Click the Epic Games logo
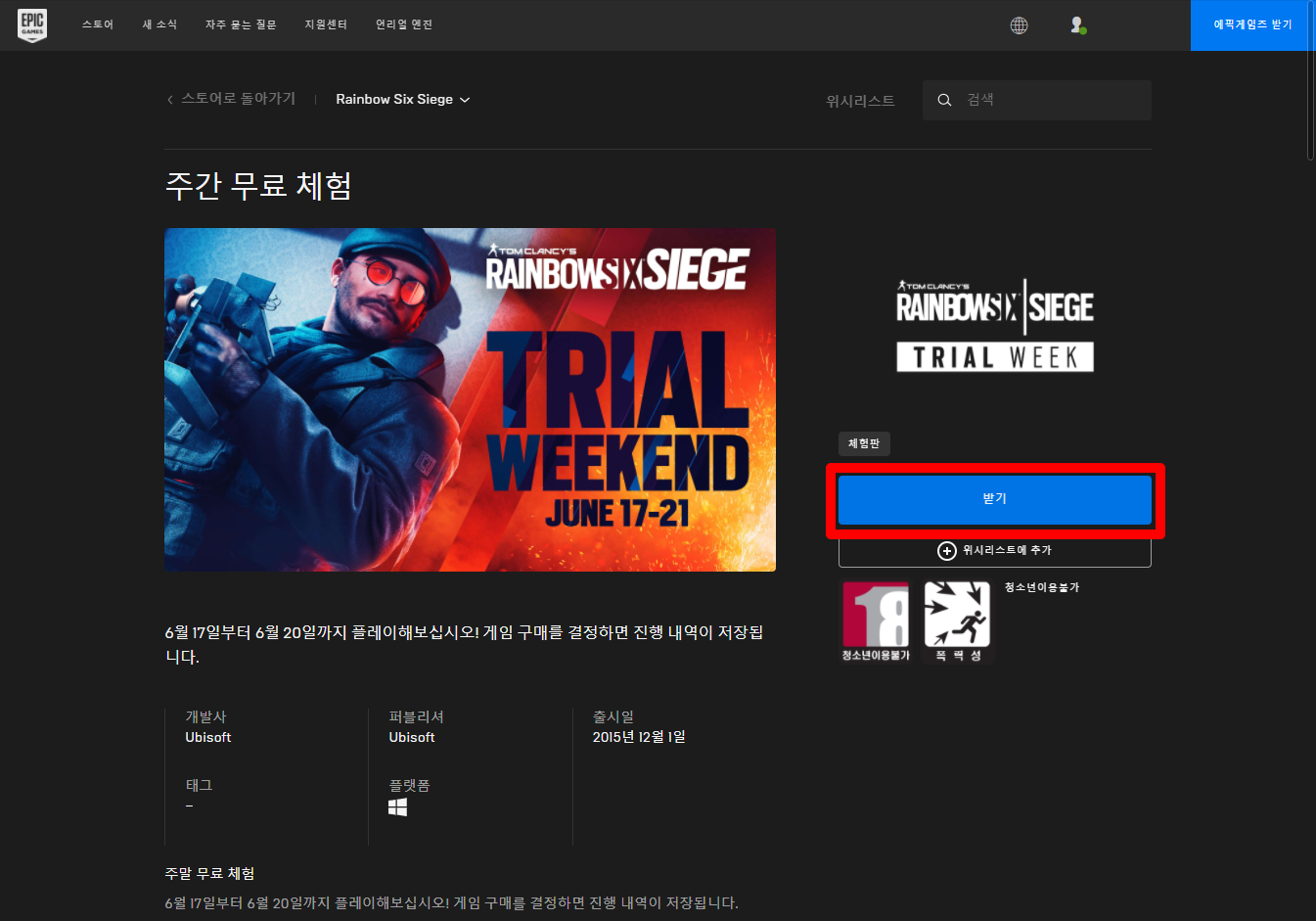The width and height of the screenshot is (1316, 921). (32, 25)
